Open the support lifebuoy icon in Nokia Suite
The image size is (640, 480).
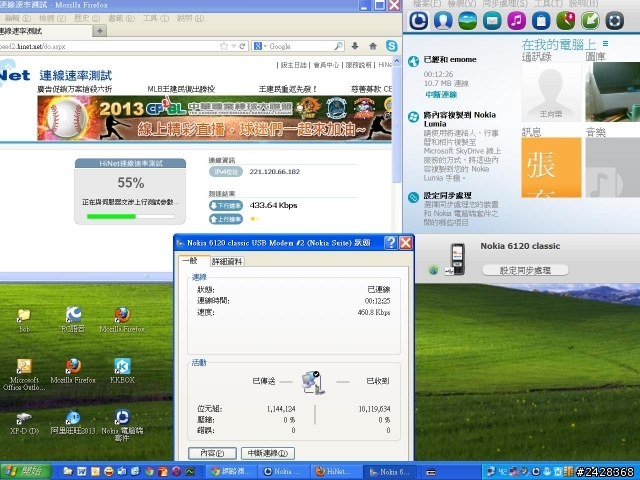coord(614,20)
